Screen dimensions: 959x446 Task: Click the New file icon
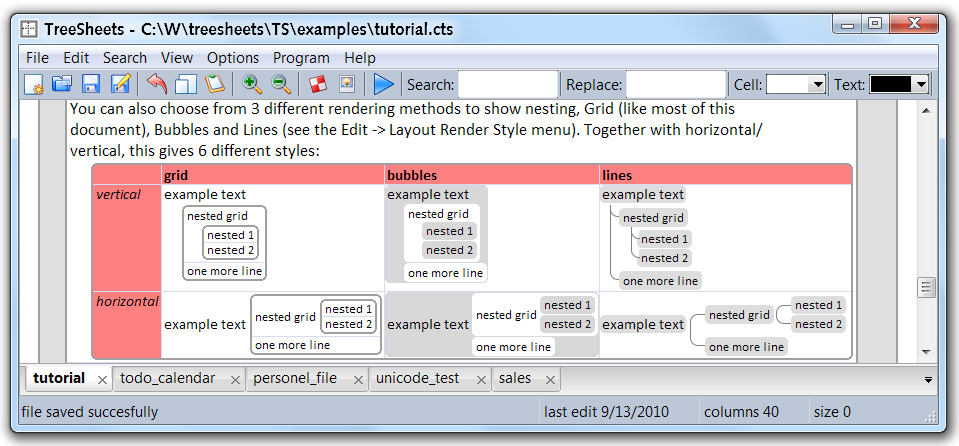34,85
